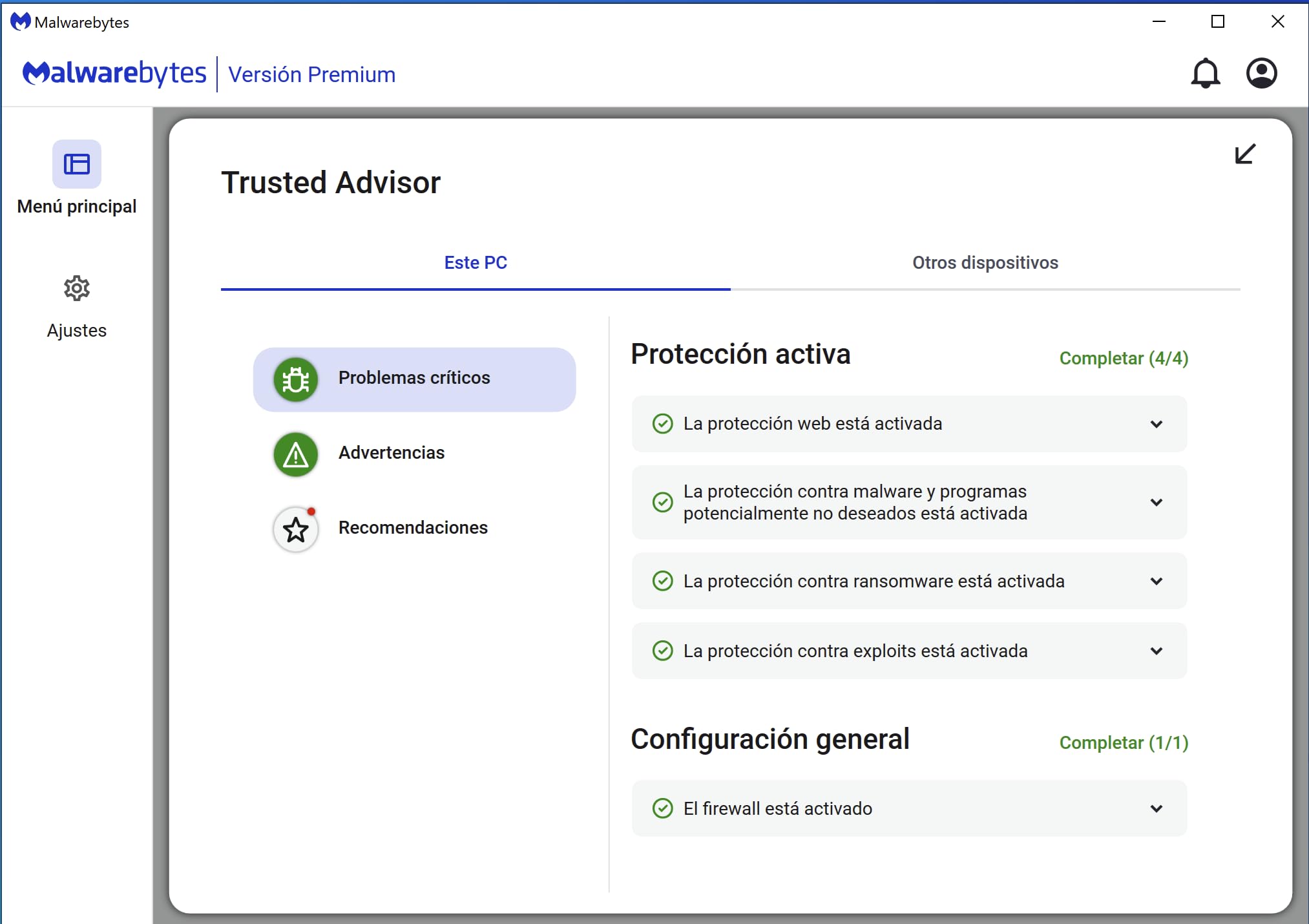Click check icon beside protección web
The width and height of the screenshot is (1309, 924).
663,424
